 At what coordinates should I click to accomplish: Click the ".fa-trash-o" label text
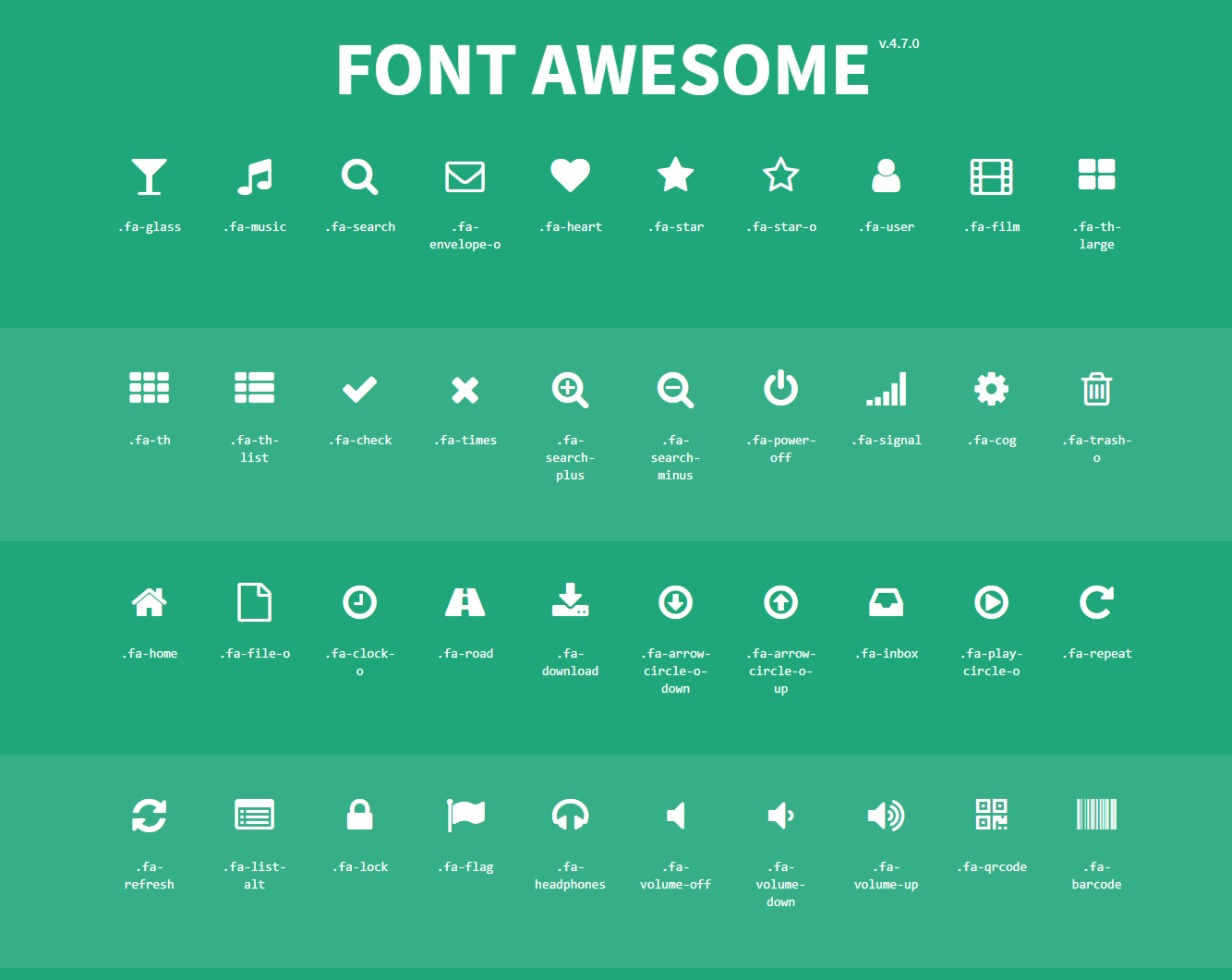(1097, 449)
